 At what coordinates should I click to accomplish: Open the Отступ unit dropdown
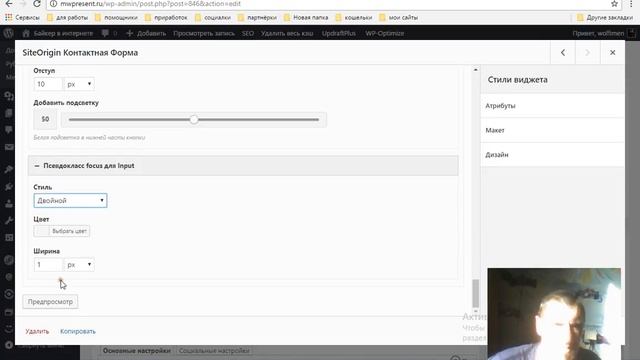[79, 84]
